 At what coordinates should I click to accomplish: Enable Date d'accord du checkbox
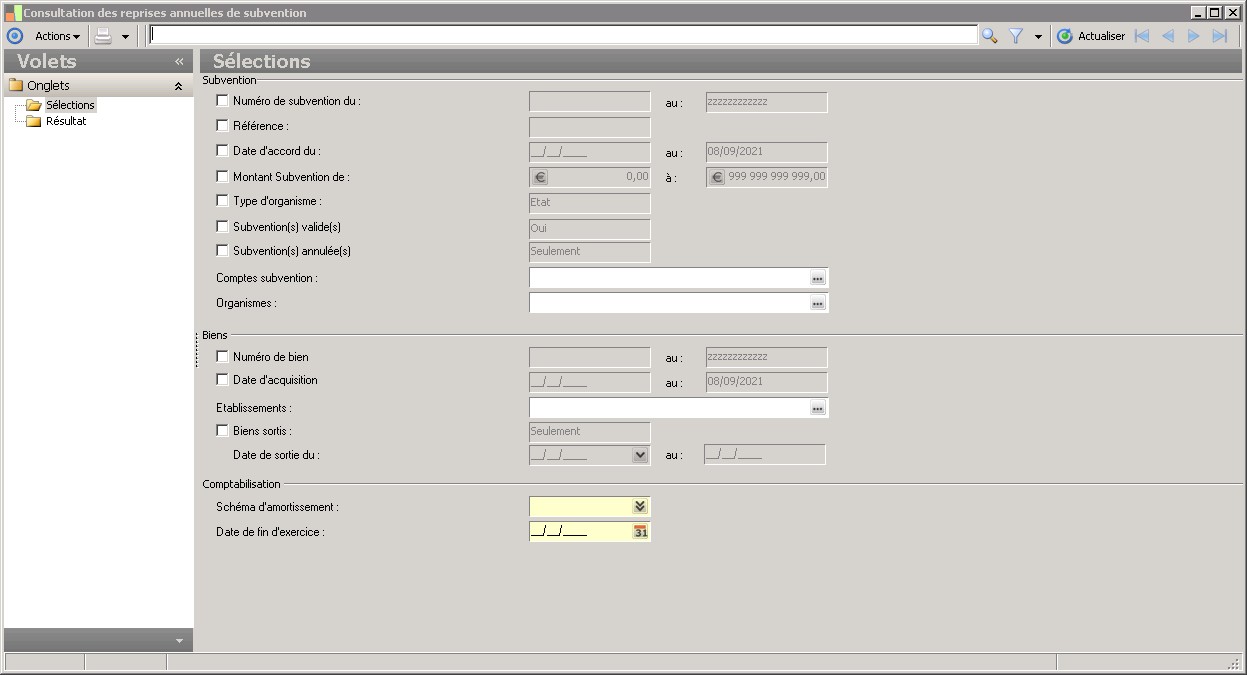point(222,151)
